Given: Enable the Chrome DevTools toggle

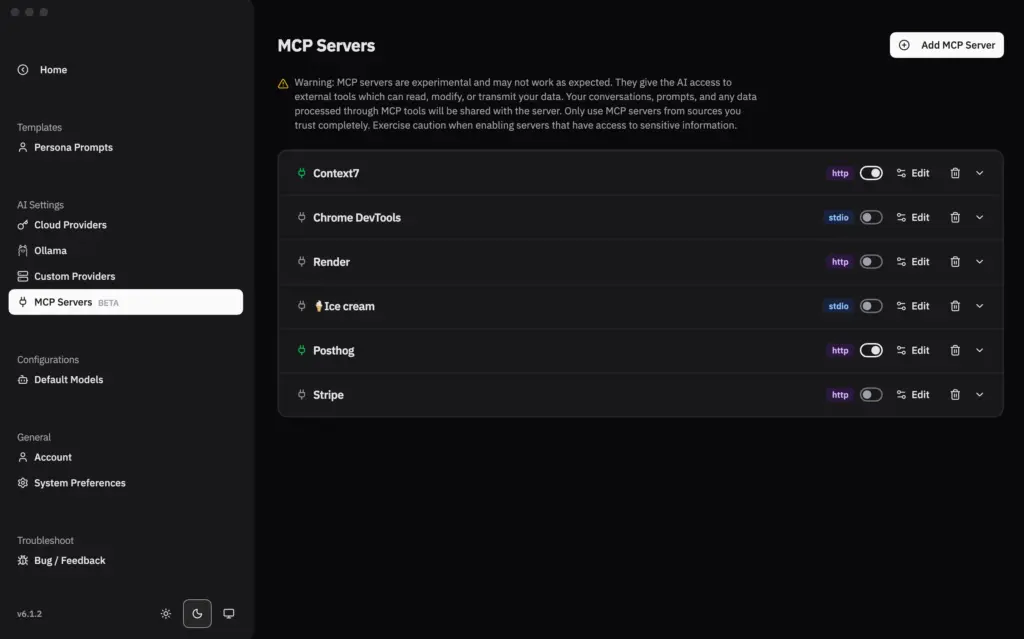Looking at the screenshot, I should point(871,217).
